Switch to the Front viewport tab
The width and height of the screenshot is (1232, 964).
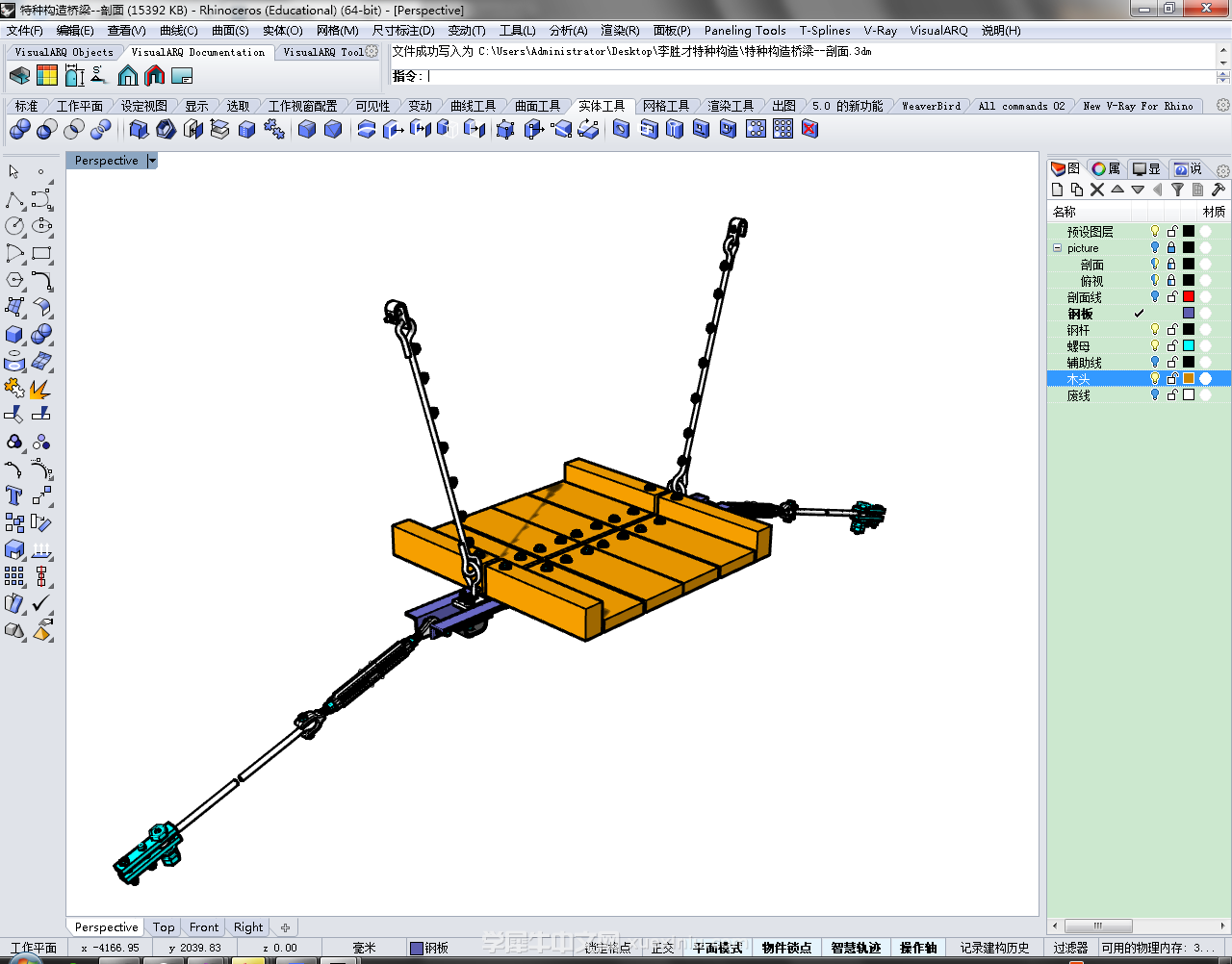[204, 927]
